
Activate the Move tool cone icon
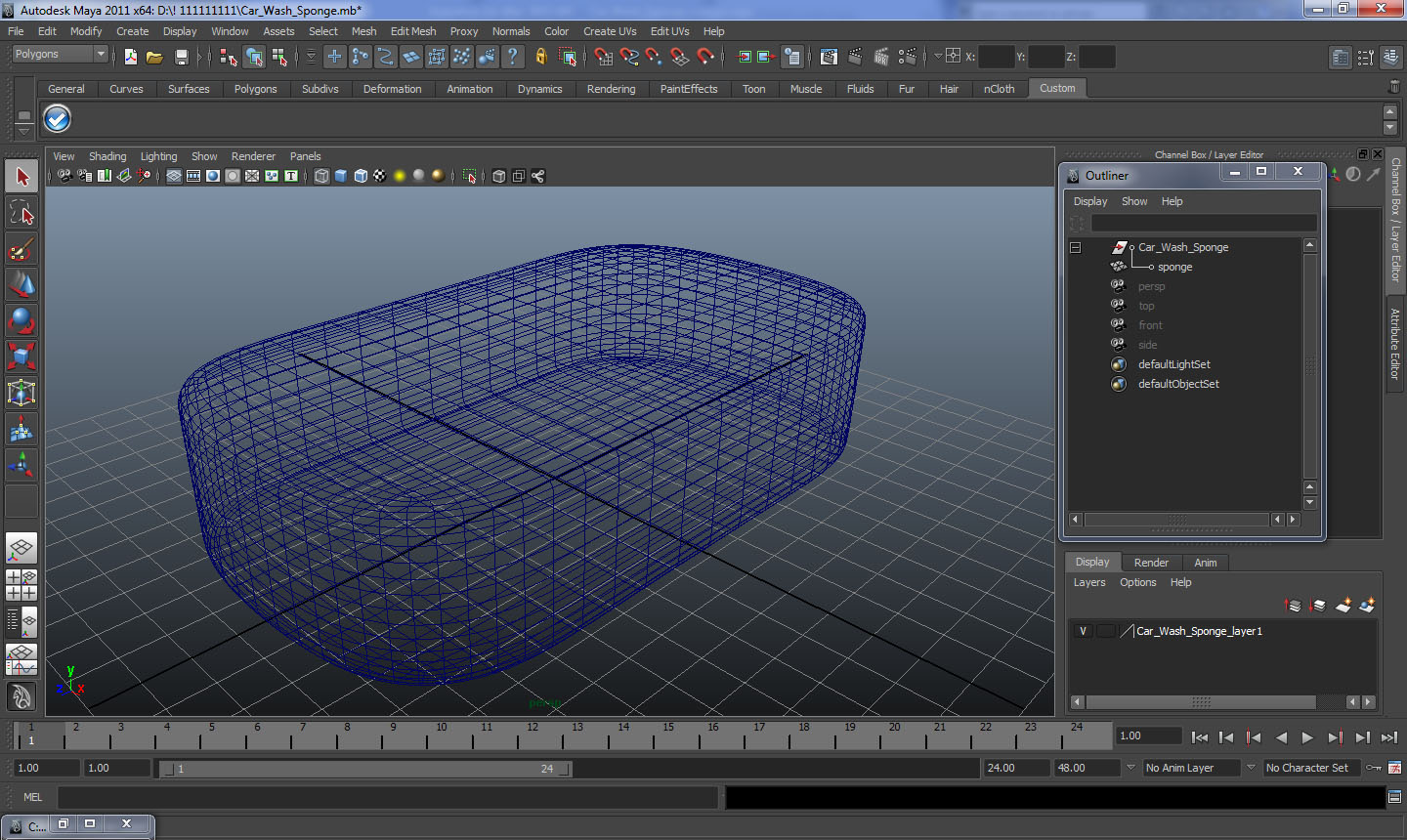click(21, 284)
